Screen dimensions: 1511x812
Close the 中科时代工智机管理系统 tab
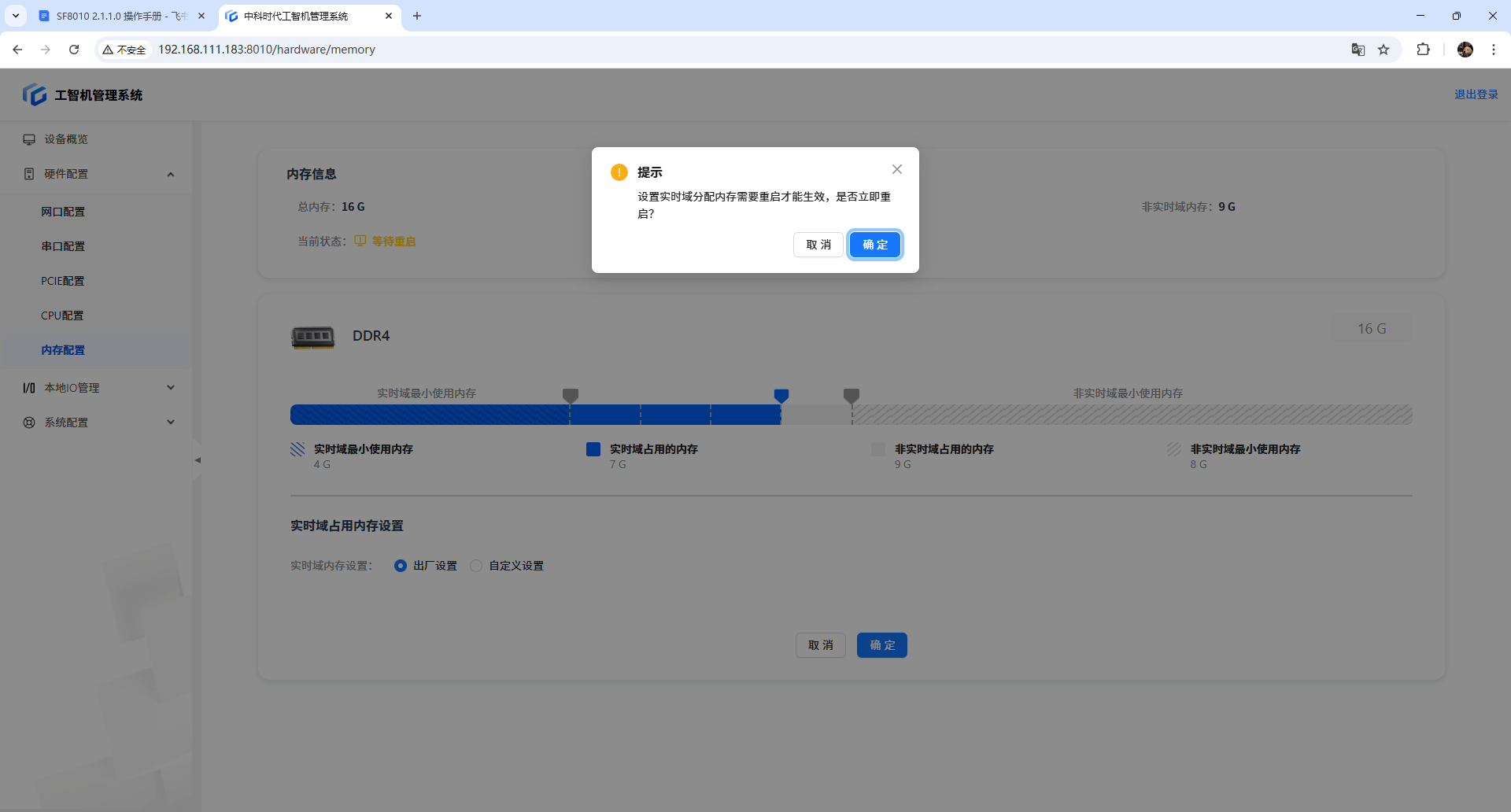pos(389,16)
